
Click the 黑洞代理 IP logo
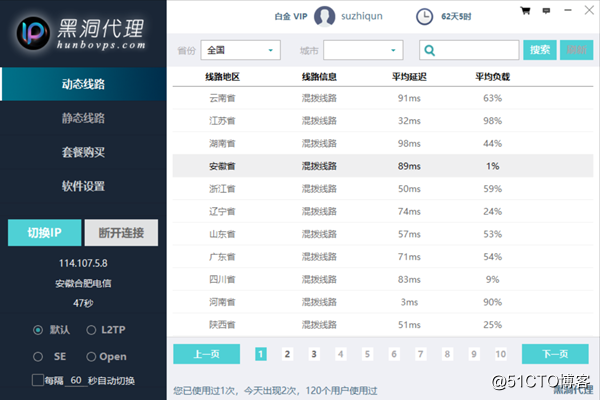[33, 33]
